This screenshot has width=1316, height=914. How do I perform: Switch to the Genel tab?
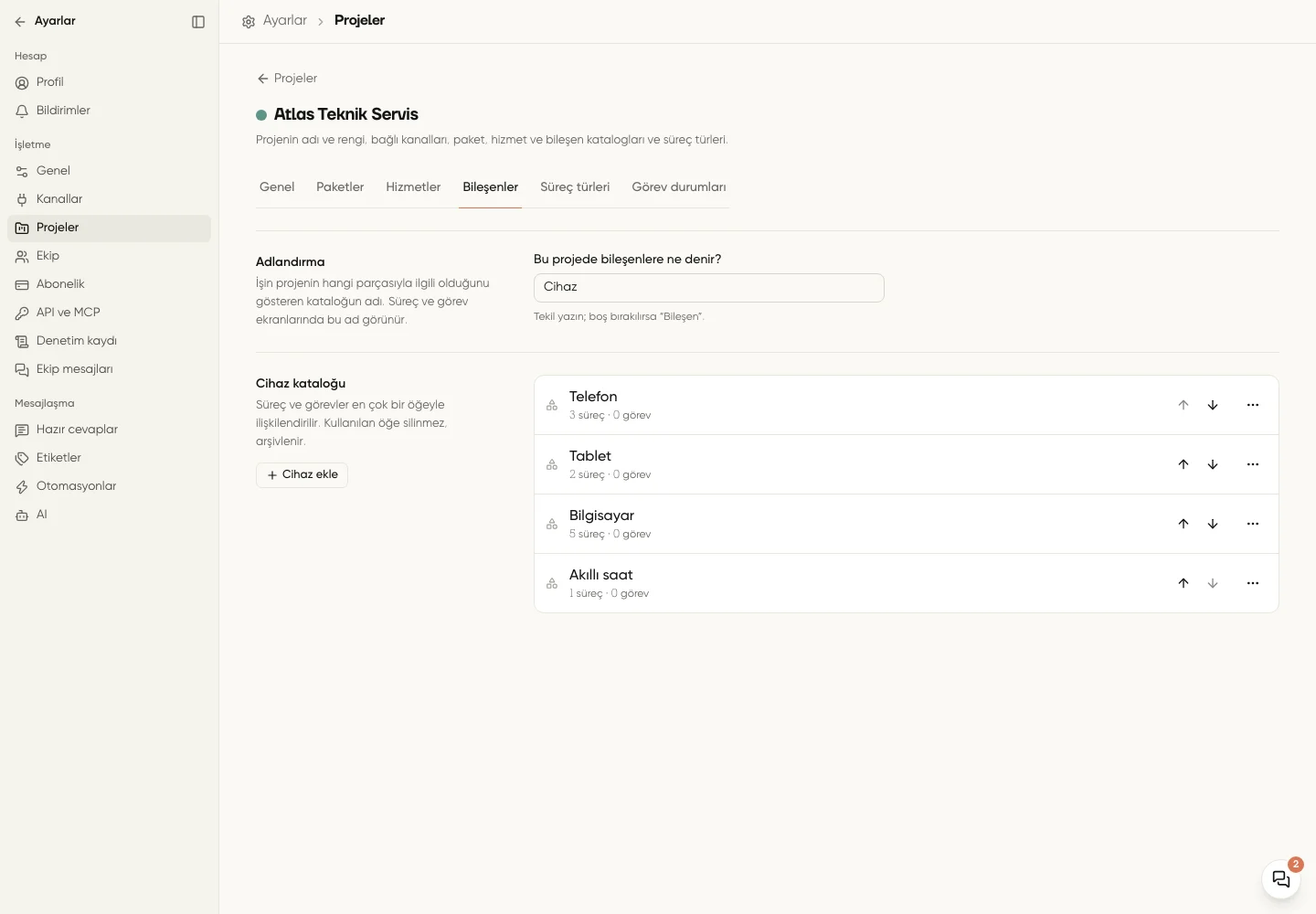pos(277,187)
